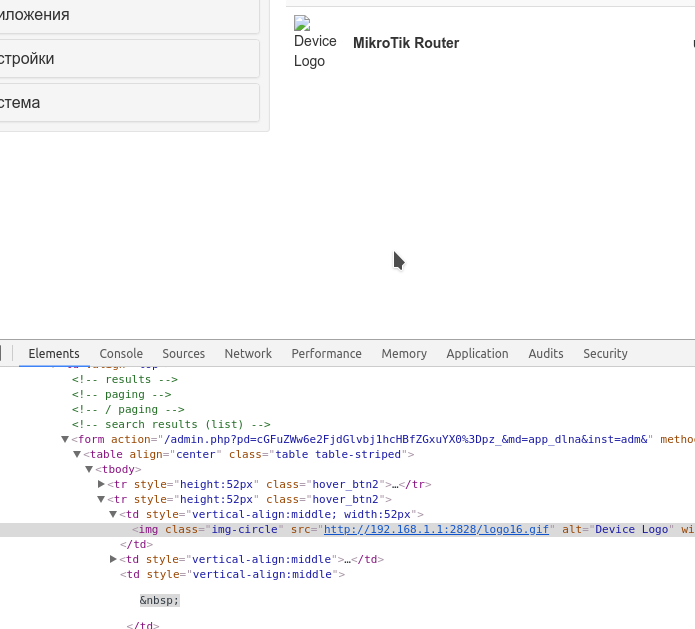695x629 pixels.
Task: Collapse the table-striped table node
Action: tap(77, 454)
